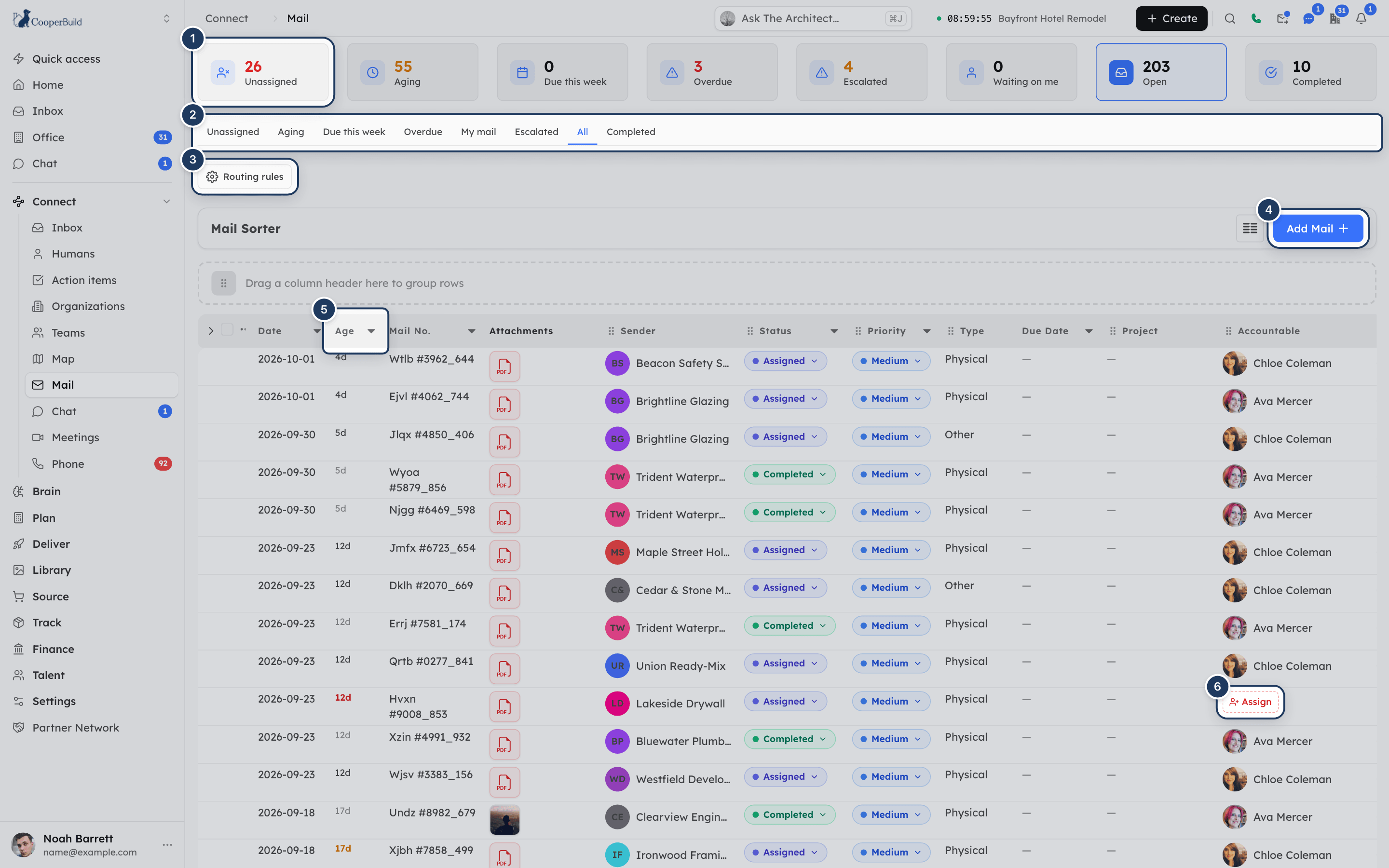1389x868 pixels.
Task: Open the Deliver section in sidebar
Action: pos(51,543)
